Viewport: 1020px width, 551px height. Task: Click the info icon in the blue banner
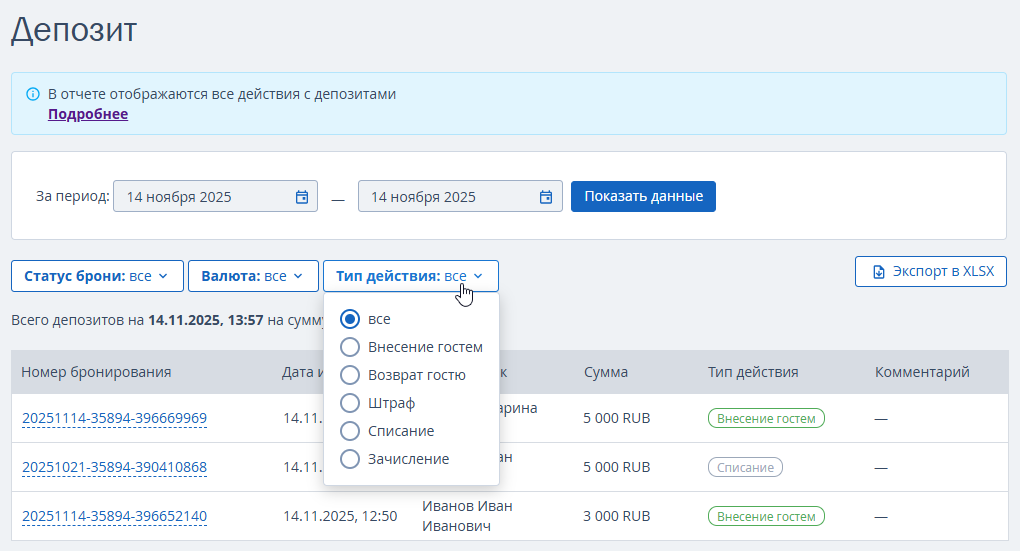coord(32,95)
